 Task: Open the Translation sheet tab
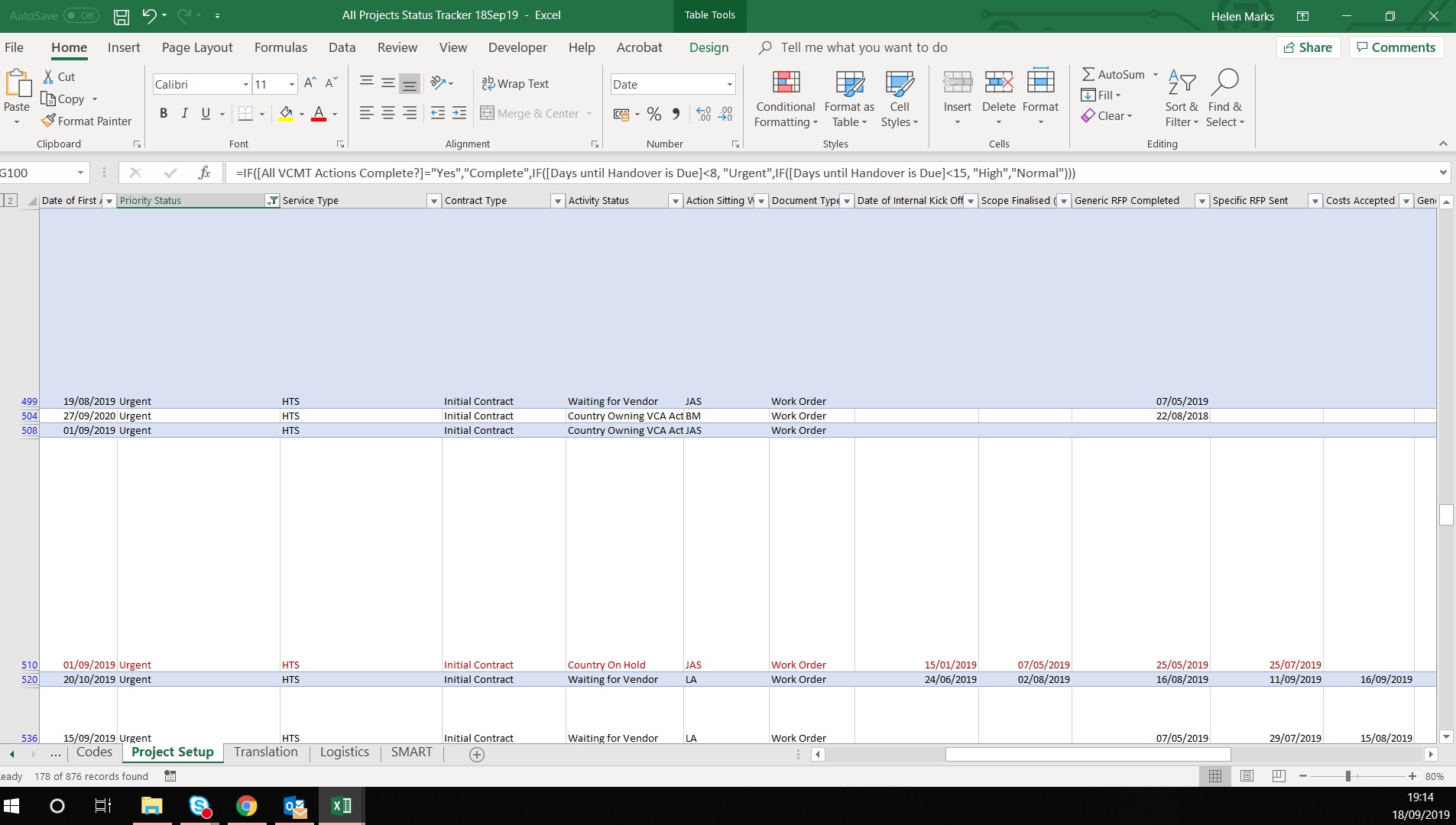click(265, 752)
